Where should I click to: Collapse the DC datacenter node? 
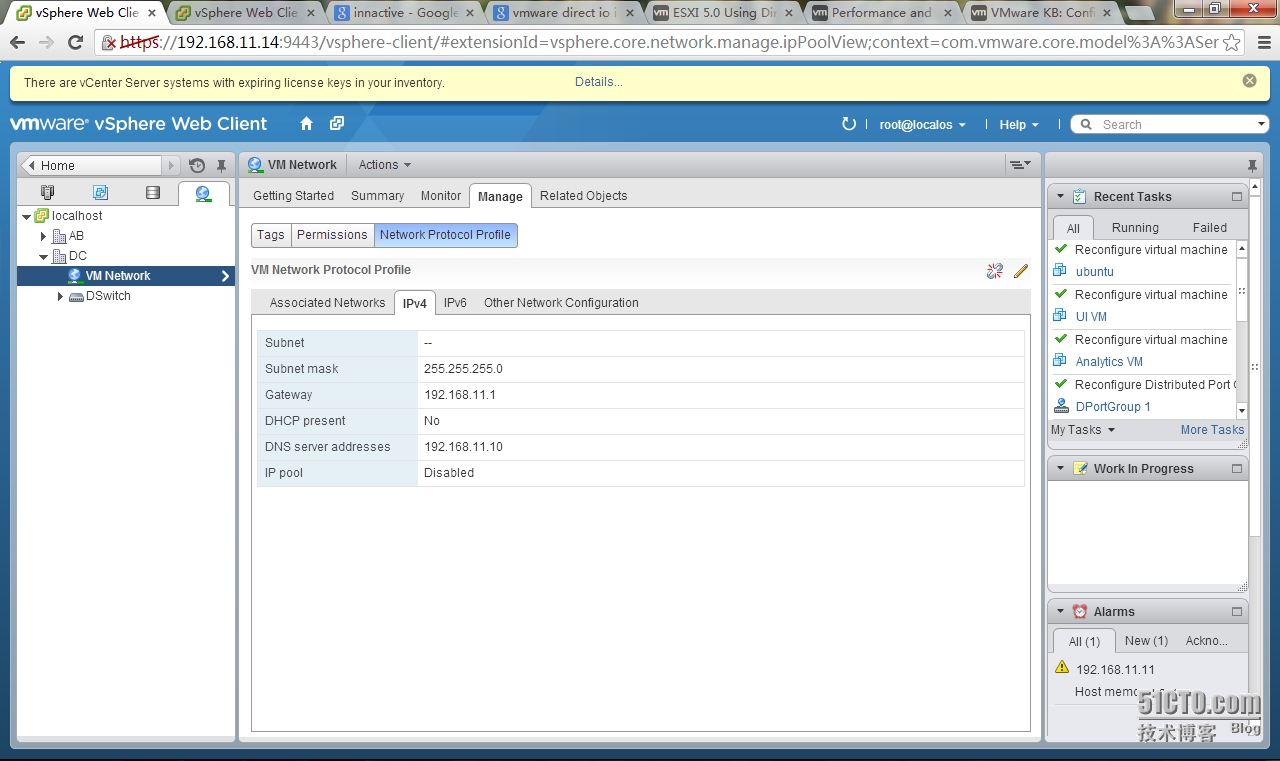(x=43, y=257)
